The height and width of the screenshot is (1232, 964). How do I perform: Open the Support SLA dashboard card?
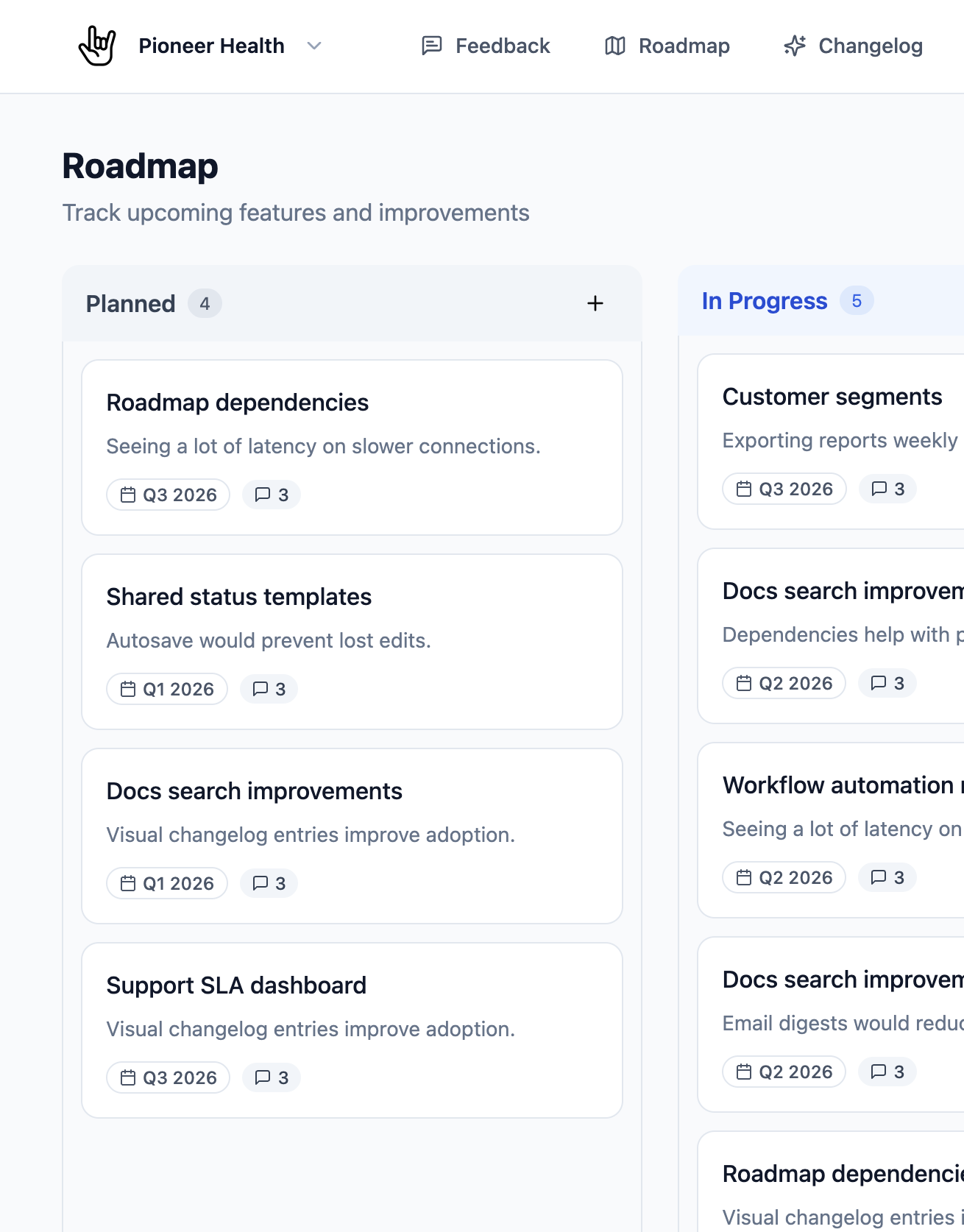(235, 985)
